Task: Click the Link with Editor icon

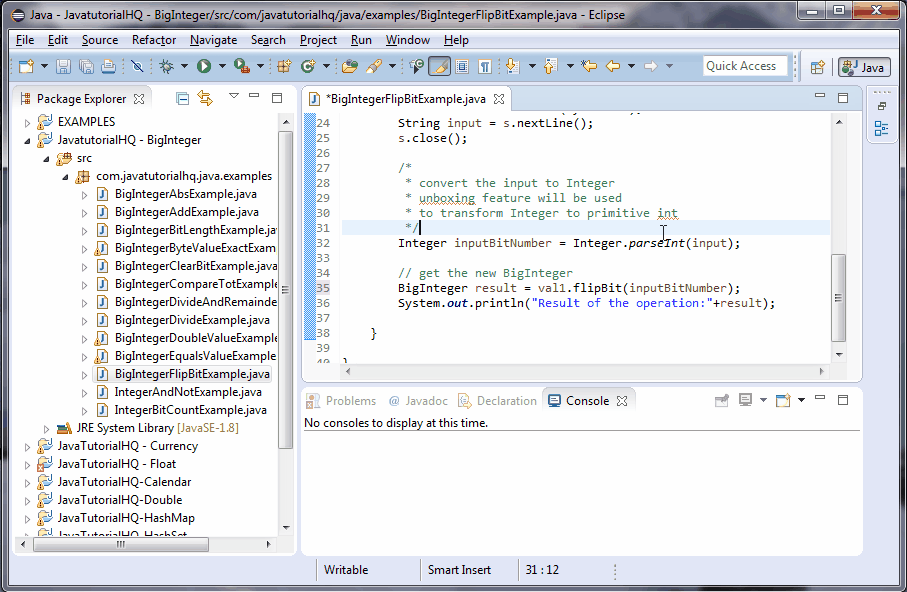Action: pos(205,97)
